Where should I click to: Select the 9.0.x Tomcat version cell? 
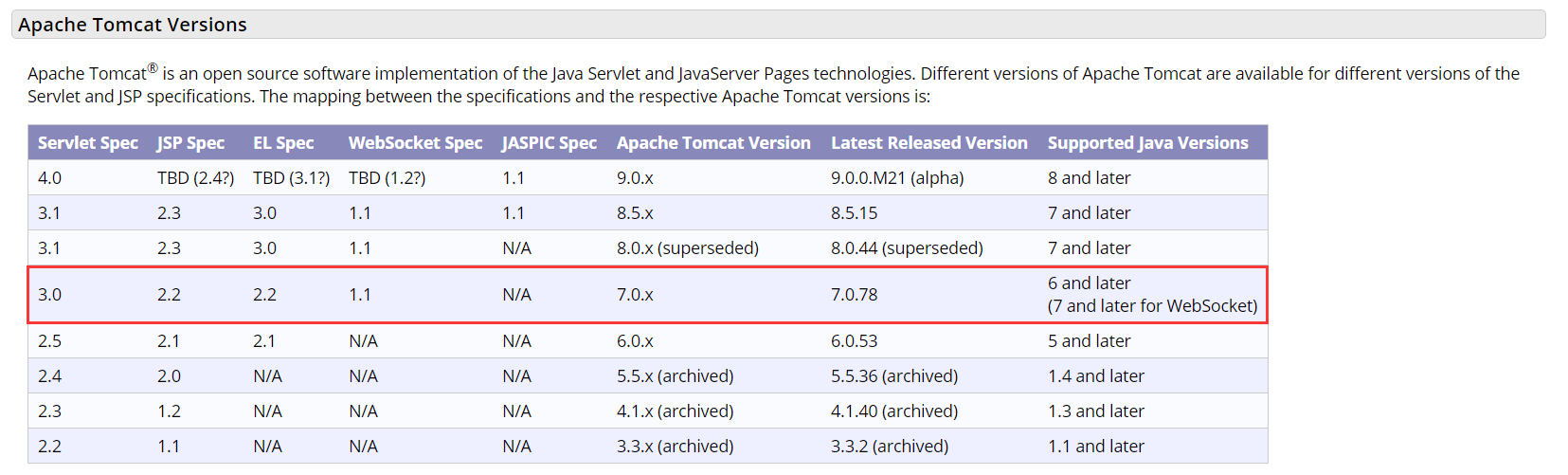click(x=635, y=178)
